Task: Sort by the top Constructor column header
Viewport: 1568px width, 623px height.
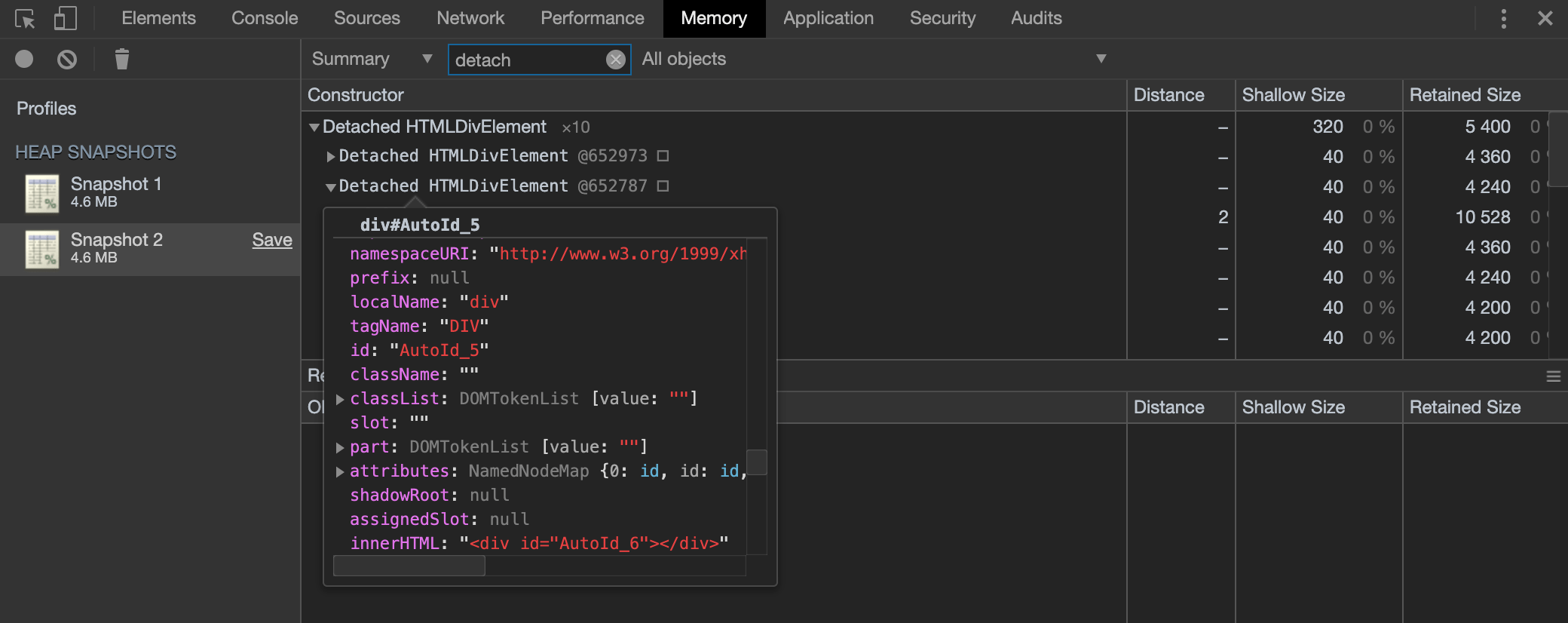Action: pyautogui.click(x=714, y=95)
